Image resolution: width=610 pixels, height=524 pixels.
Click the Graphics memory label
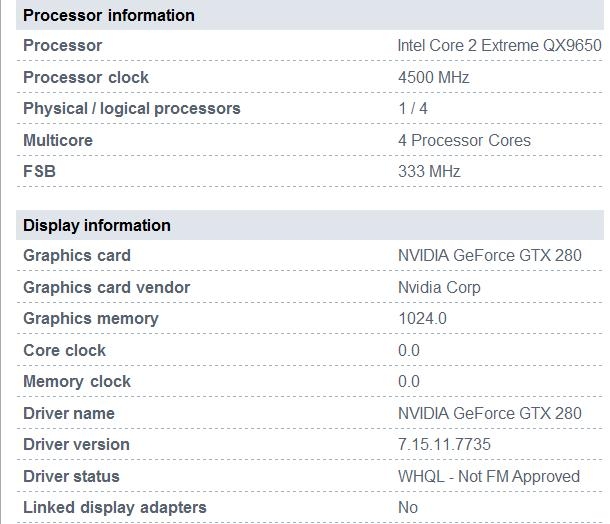point(91,318)
